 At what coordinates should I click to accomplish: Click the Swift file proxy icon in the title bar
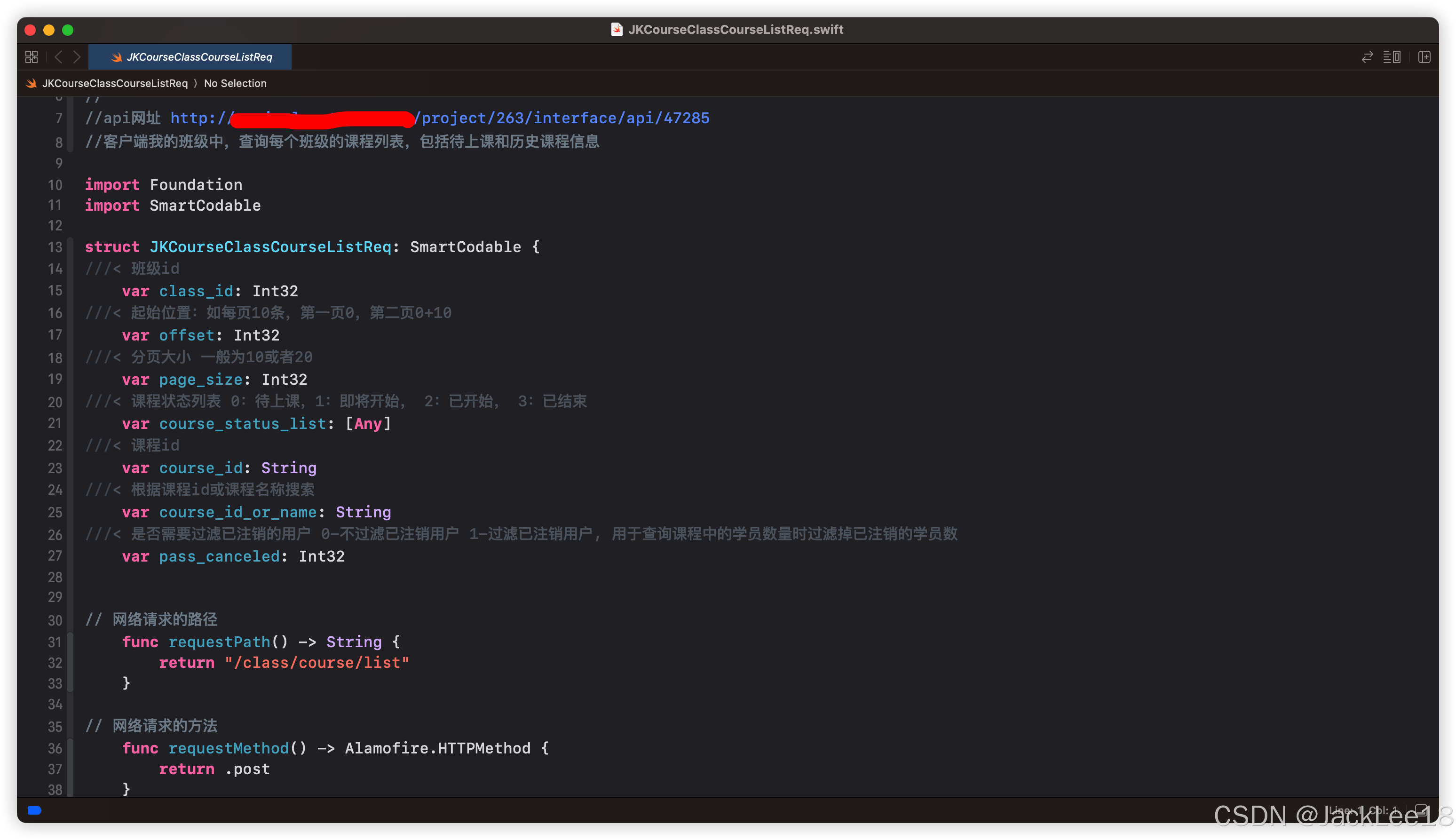(617, 30)
